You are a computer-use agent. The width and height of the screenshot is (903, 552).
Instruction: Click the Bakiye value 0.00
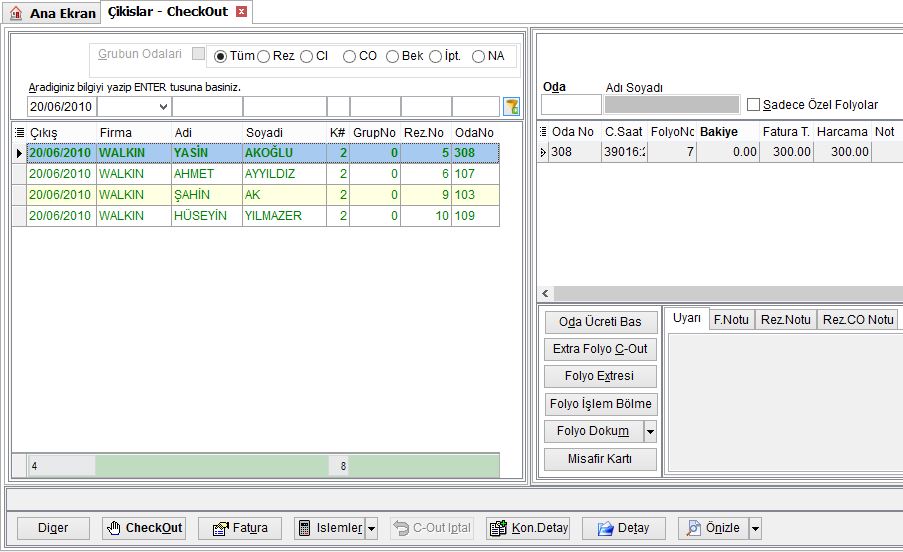728,152
